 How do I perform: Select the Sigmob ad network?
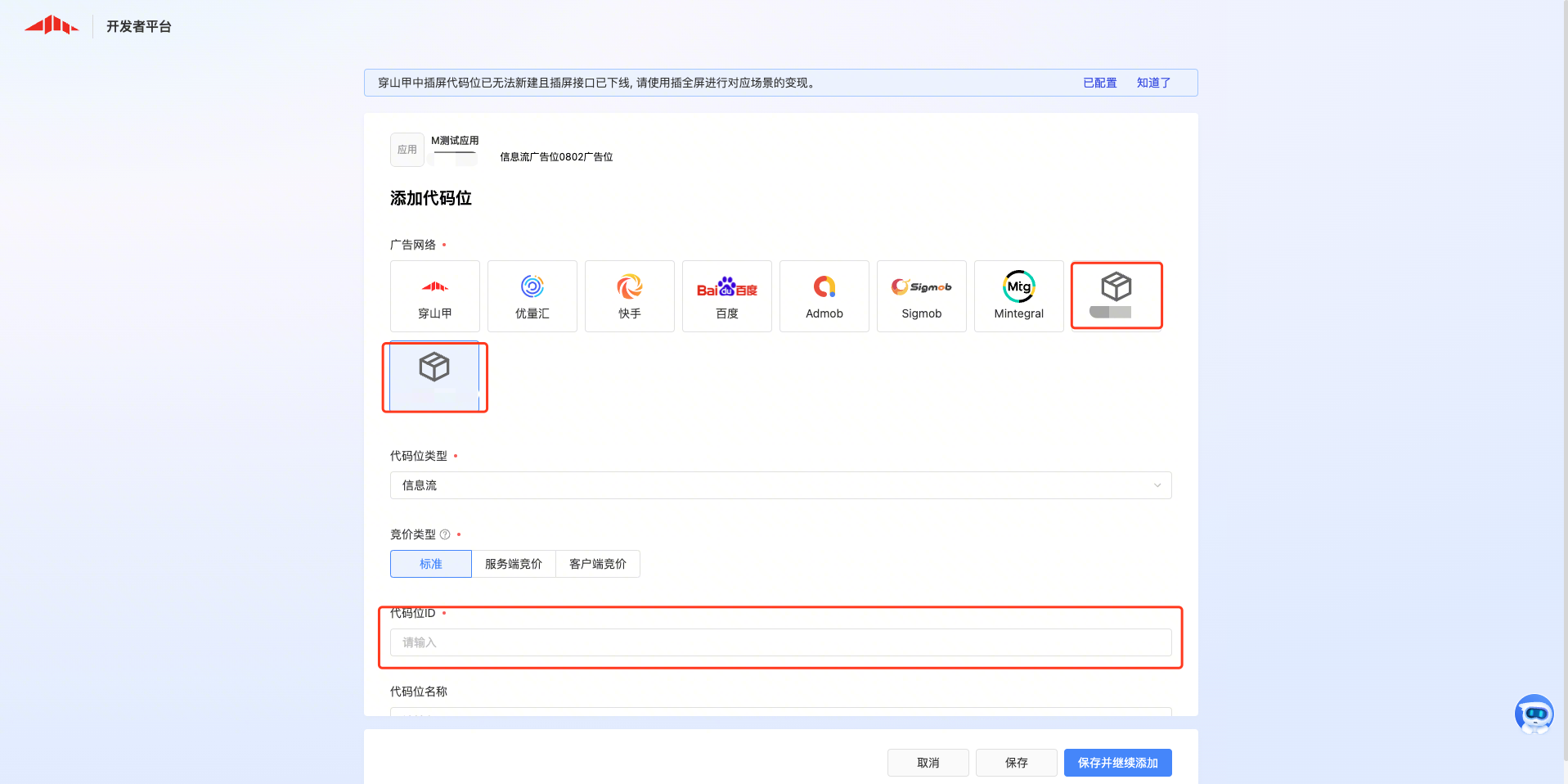click(x=921, y=296)
